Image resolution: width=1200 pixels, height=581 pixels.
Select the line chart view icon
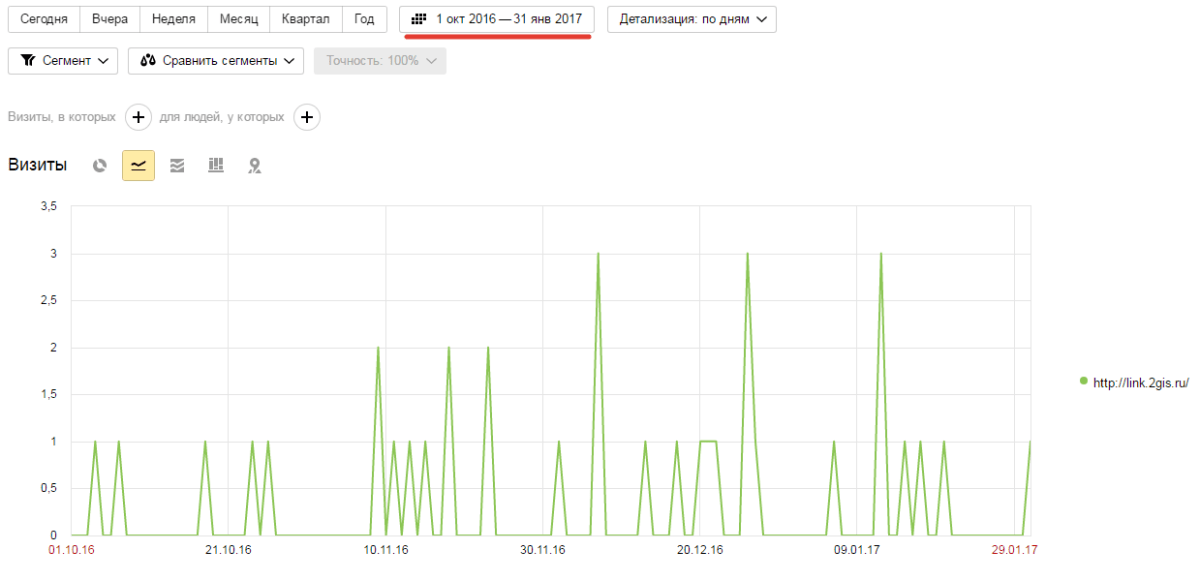(x=138, y=166)
